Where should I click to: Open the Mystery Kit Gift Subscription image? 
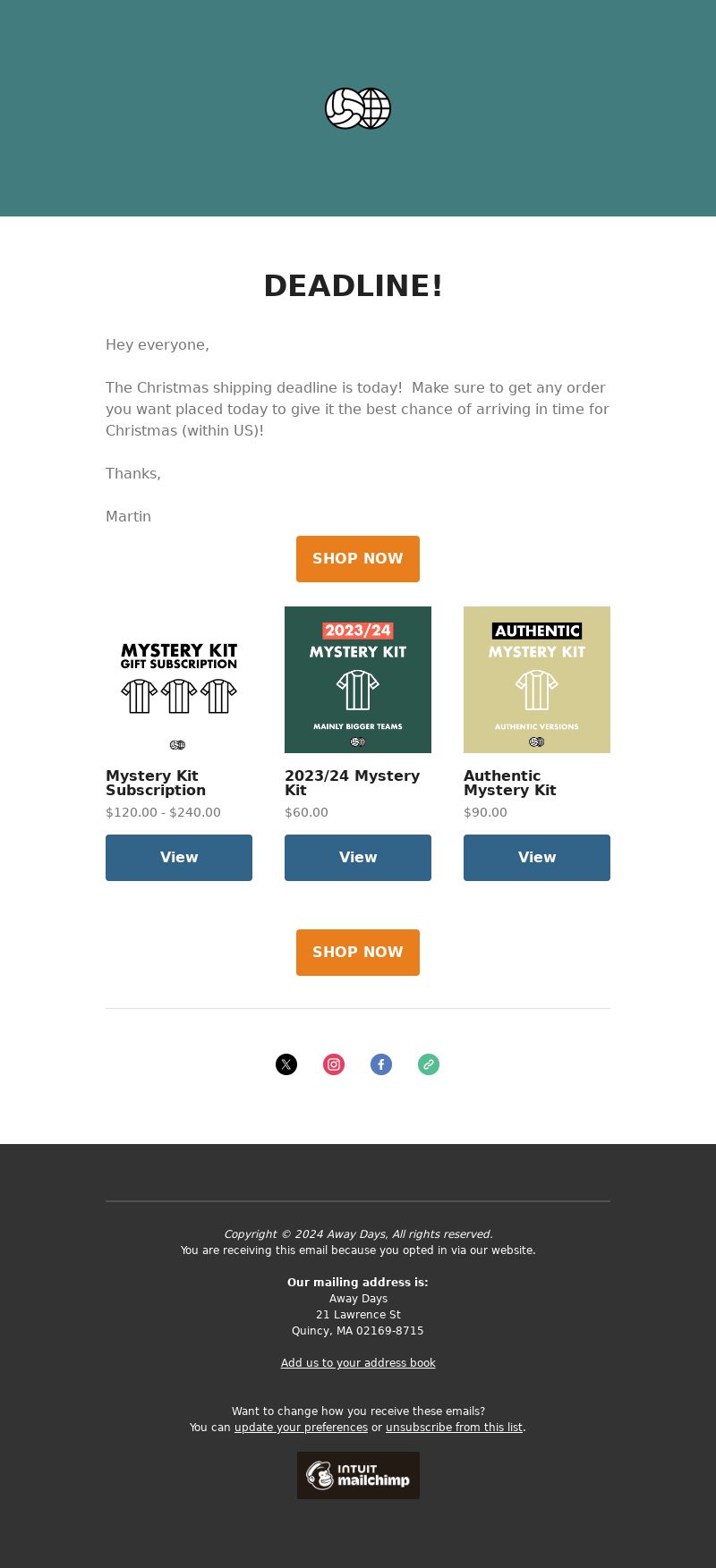pyautogui.click(x=179, y=680)
